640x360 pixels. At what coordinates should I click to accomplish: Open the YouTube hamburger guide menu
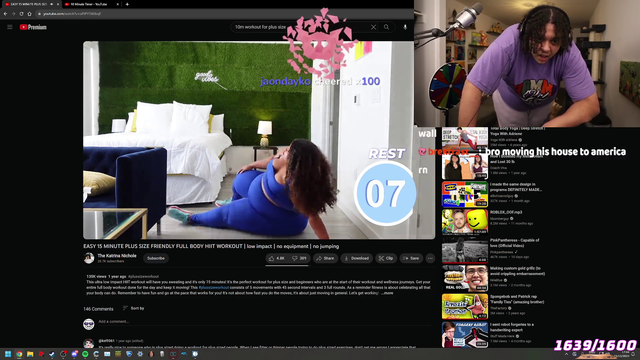pyautogui.click(x=10, y=27)
